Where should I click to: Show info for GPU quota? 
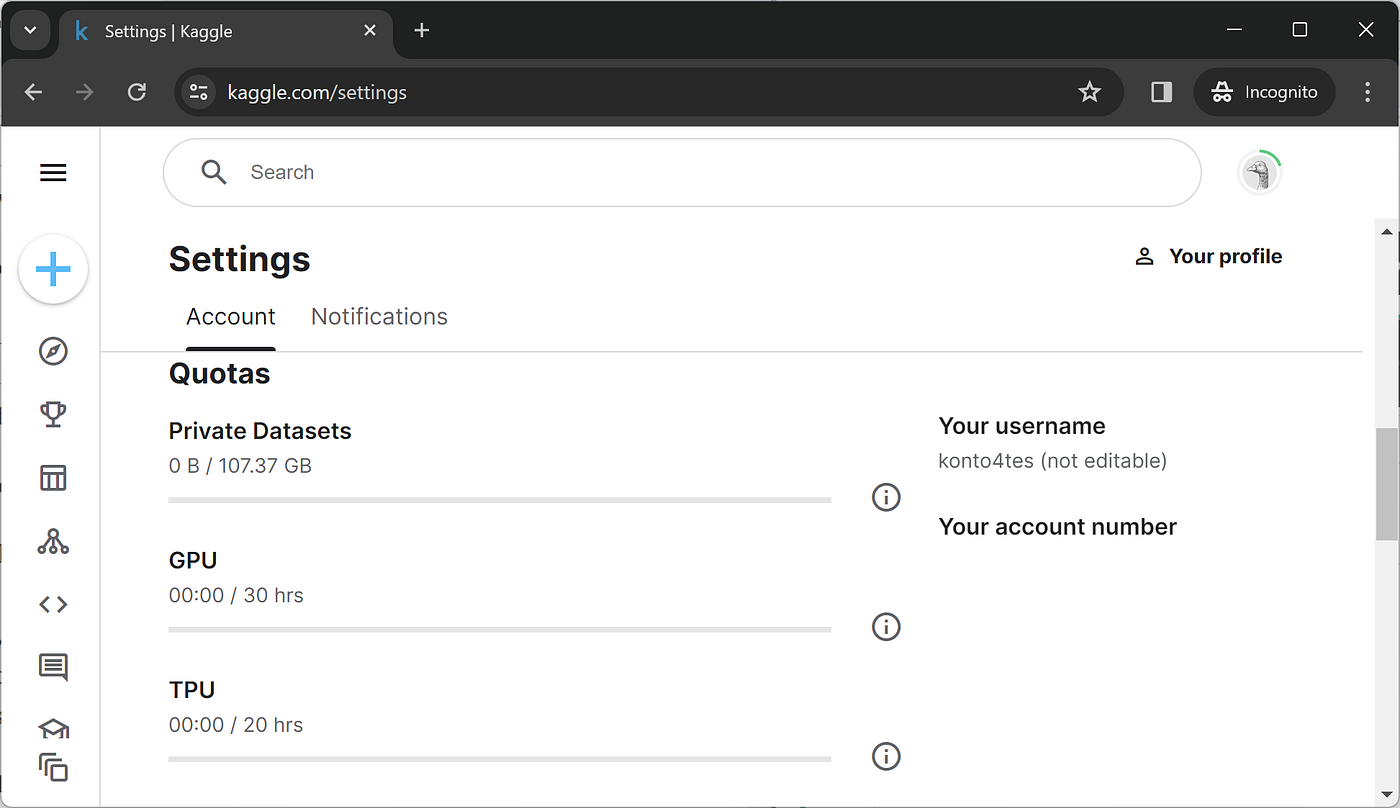[886, 627]
